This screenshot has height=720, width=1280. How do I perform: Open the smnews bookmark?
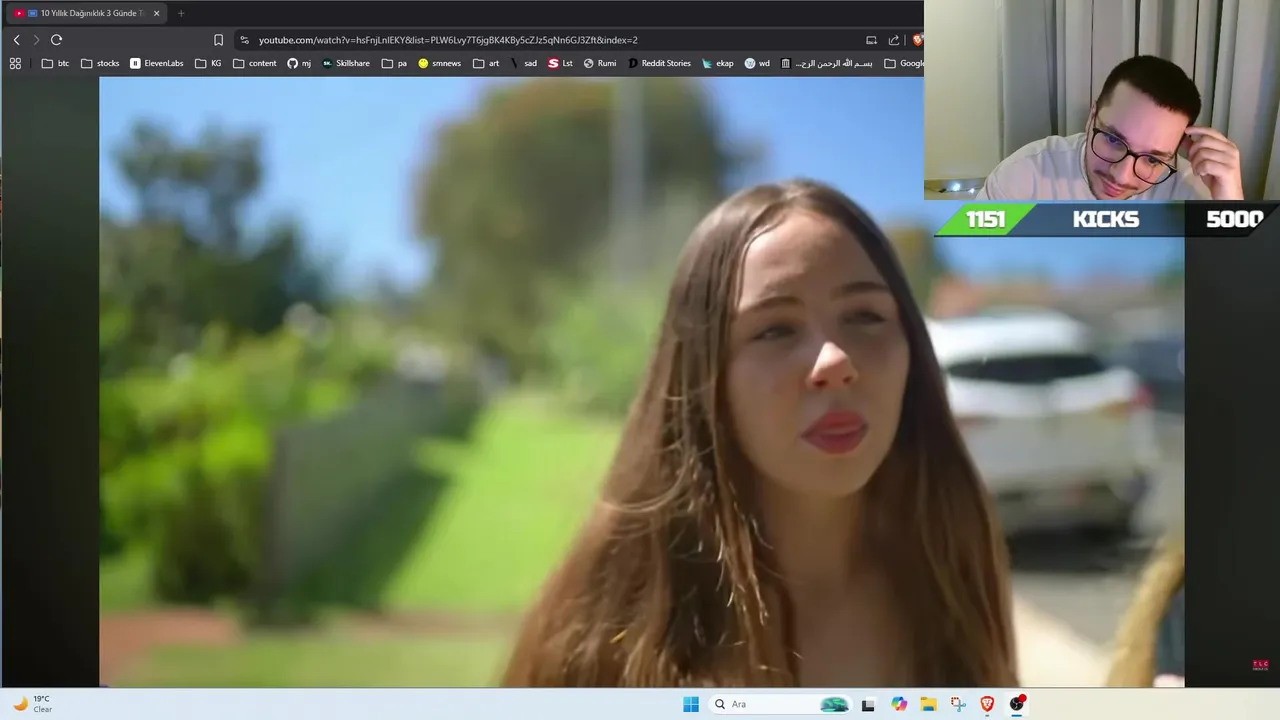[440, 63]
